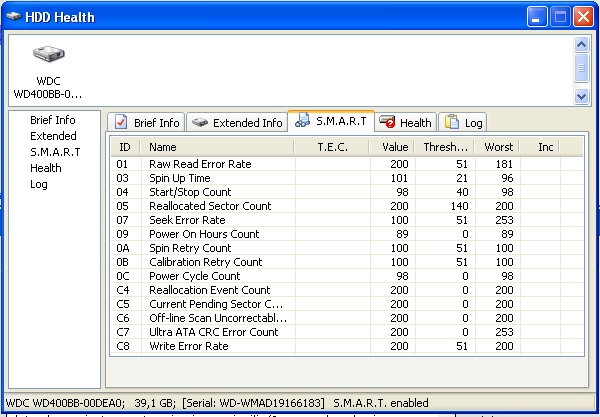Select the Power On Hours Count row
Screen dimensions: 600x417
[x=347, y=234]
